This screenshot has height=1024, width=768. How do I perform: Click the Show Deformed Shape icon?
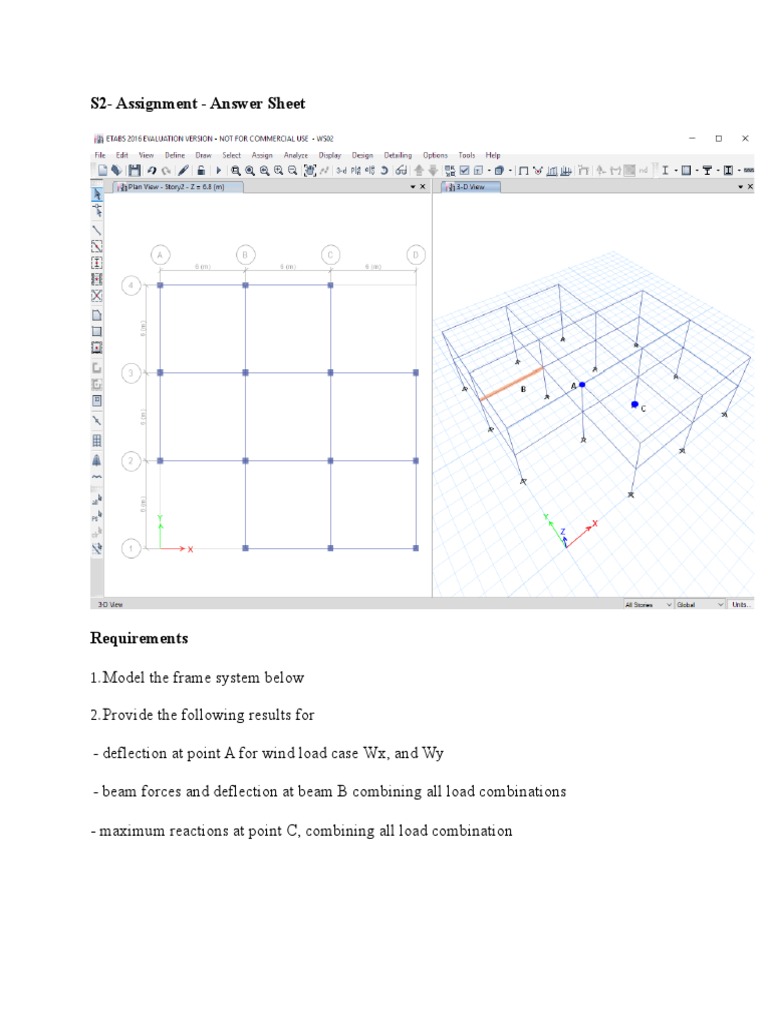tap(537, 170)
